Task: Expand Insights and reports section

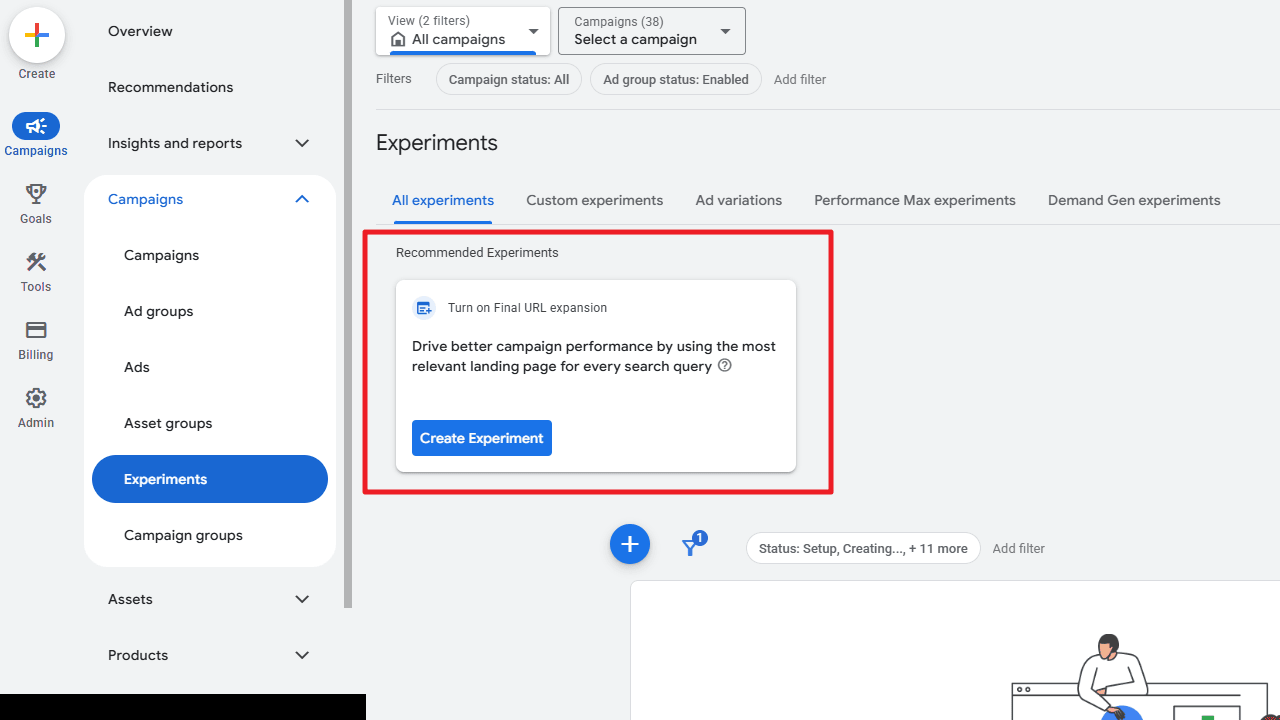Action: click(x=302, y=143)
